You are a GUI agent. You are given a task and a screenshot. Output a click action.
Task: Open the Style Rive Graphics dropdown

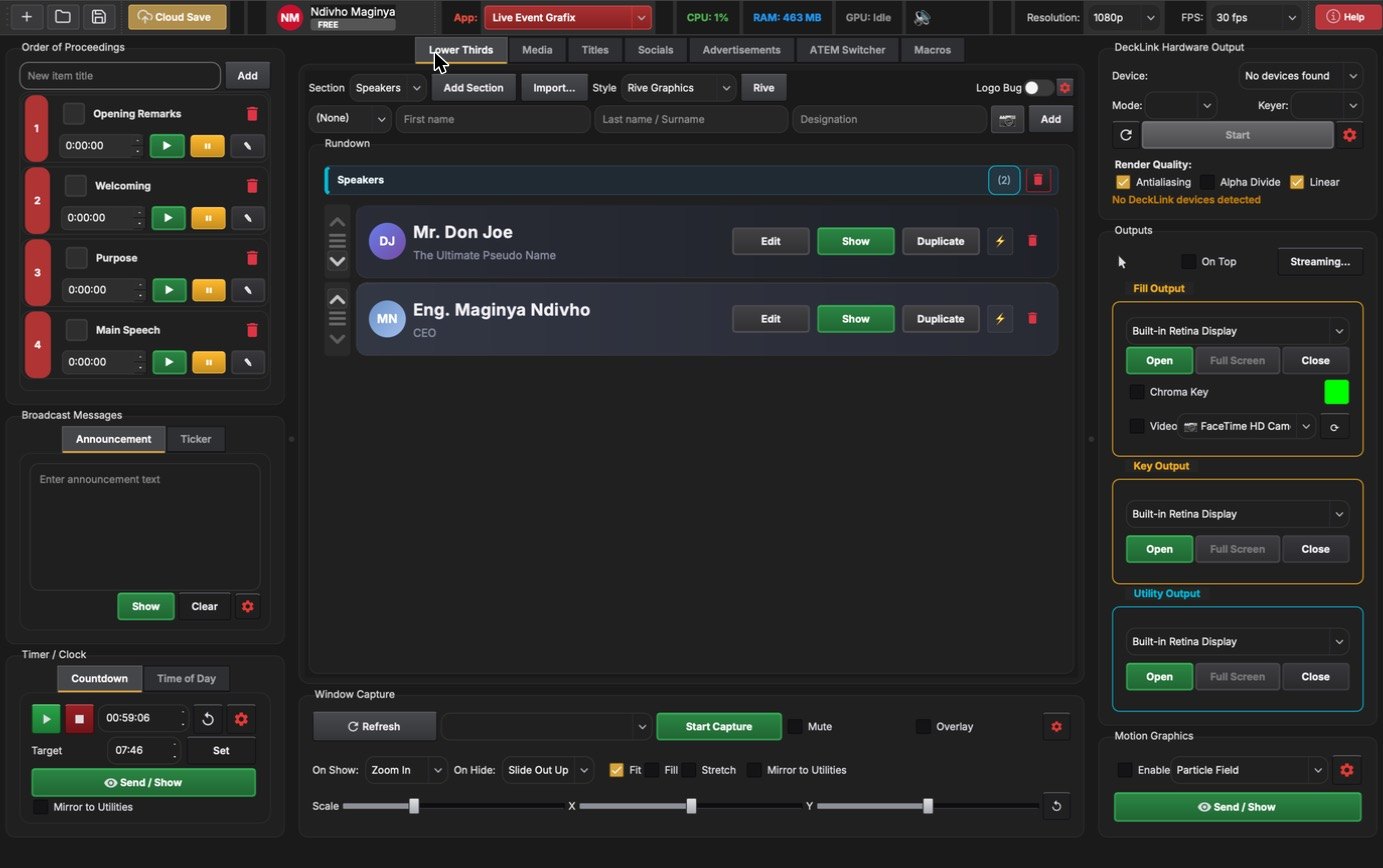tap(678, 88)
